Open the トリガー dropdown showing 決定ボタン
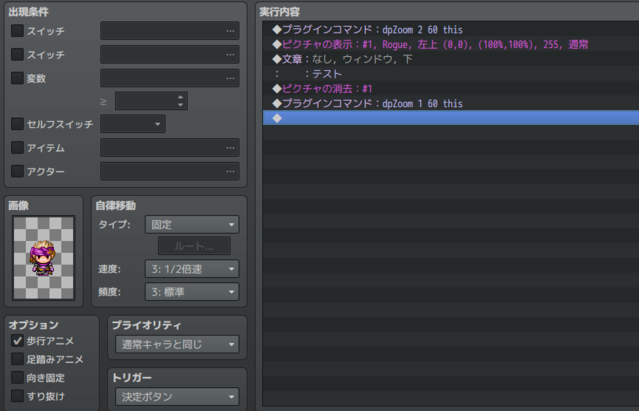Image resolution: width=639 pixels, height=411 pixels. 177,396
